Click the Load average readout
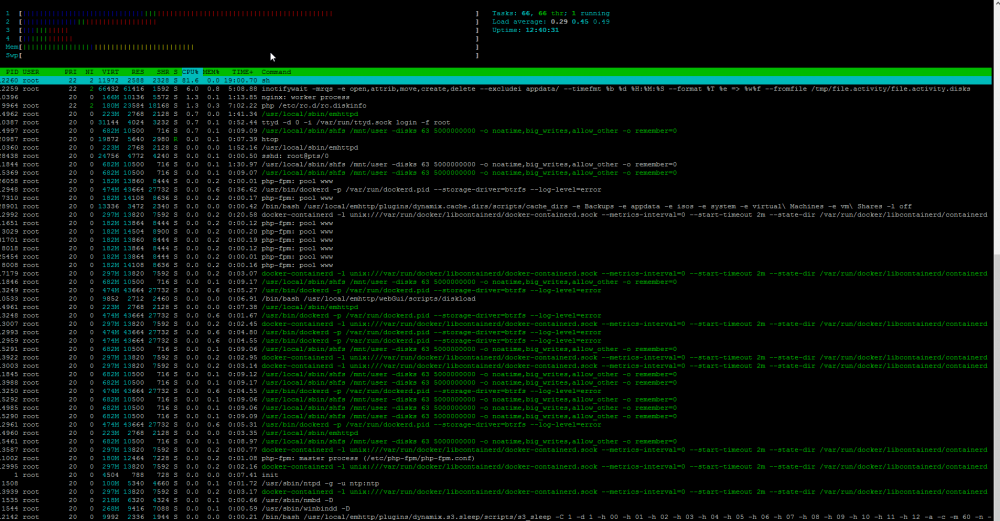This screenshot has width=1000, height=521. pos(550,22)
